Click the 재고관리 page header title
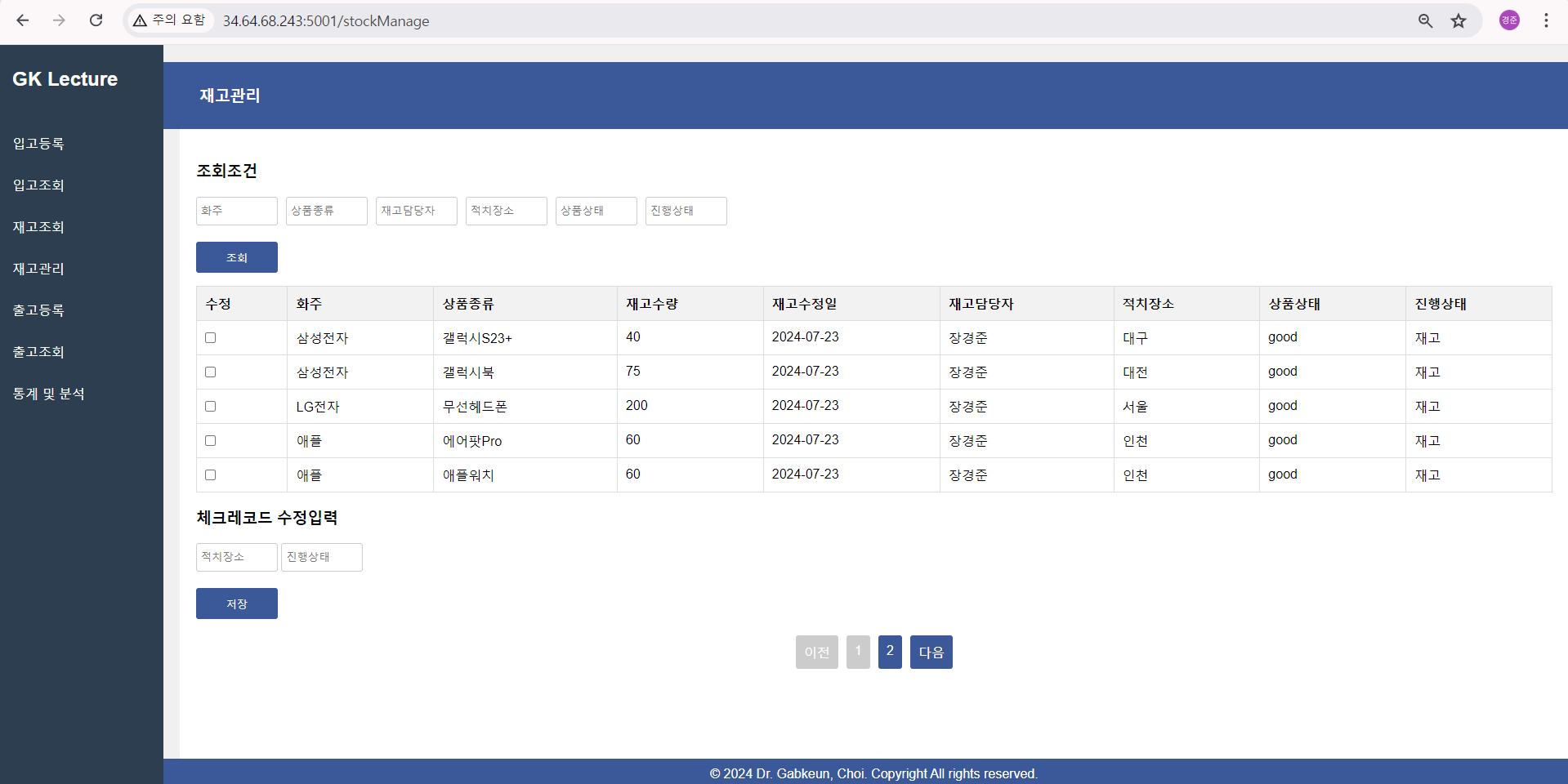This screenshot has height=784, width=1568. (230, 96)
